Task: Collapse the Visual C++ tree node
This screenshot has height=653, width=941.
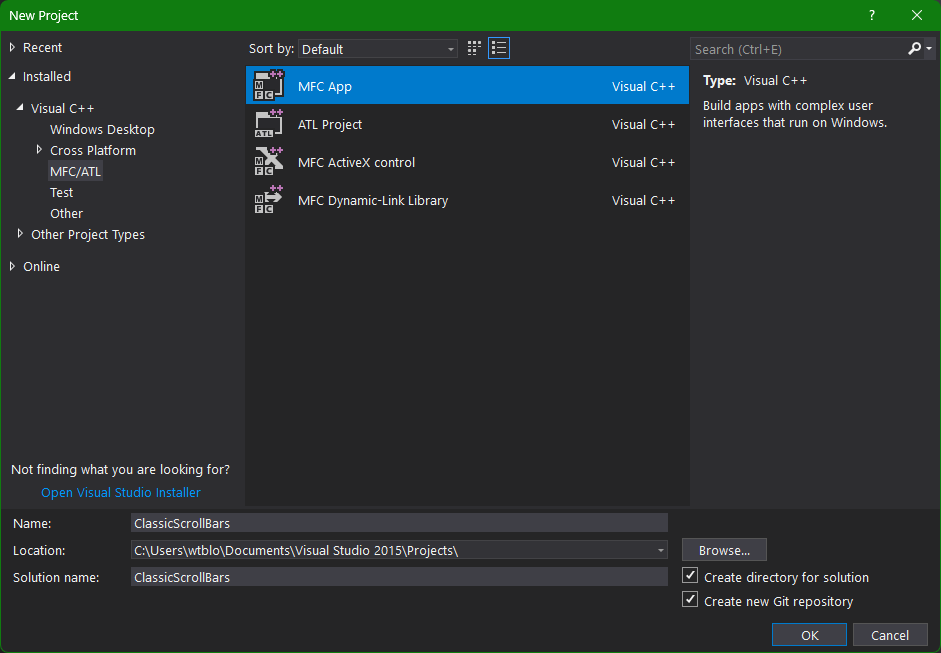Action: 20,107
